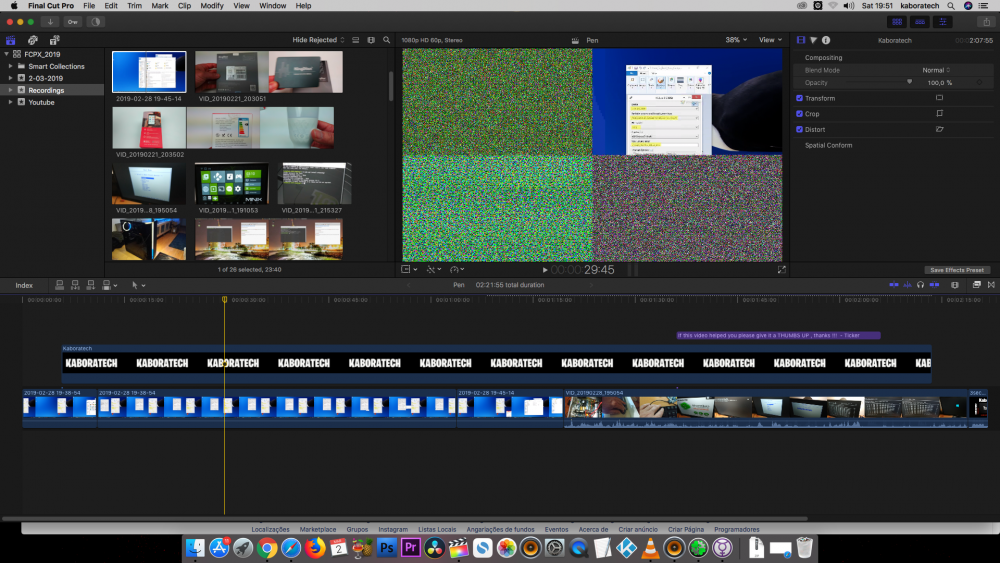This screenshot has height=563, width=1000.
Task: Click append clip to storyline button
Action: tap(91, 285)
